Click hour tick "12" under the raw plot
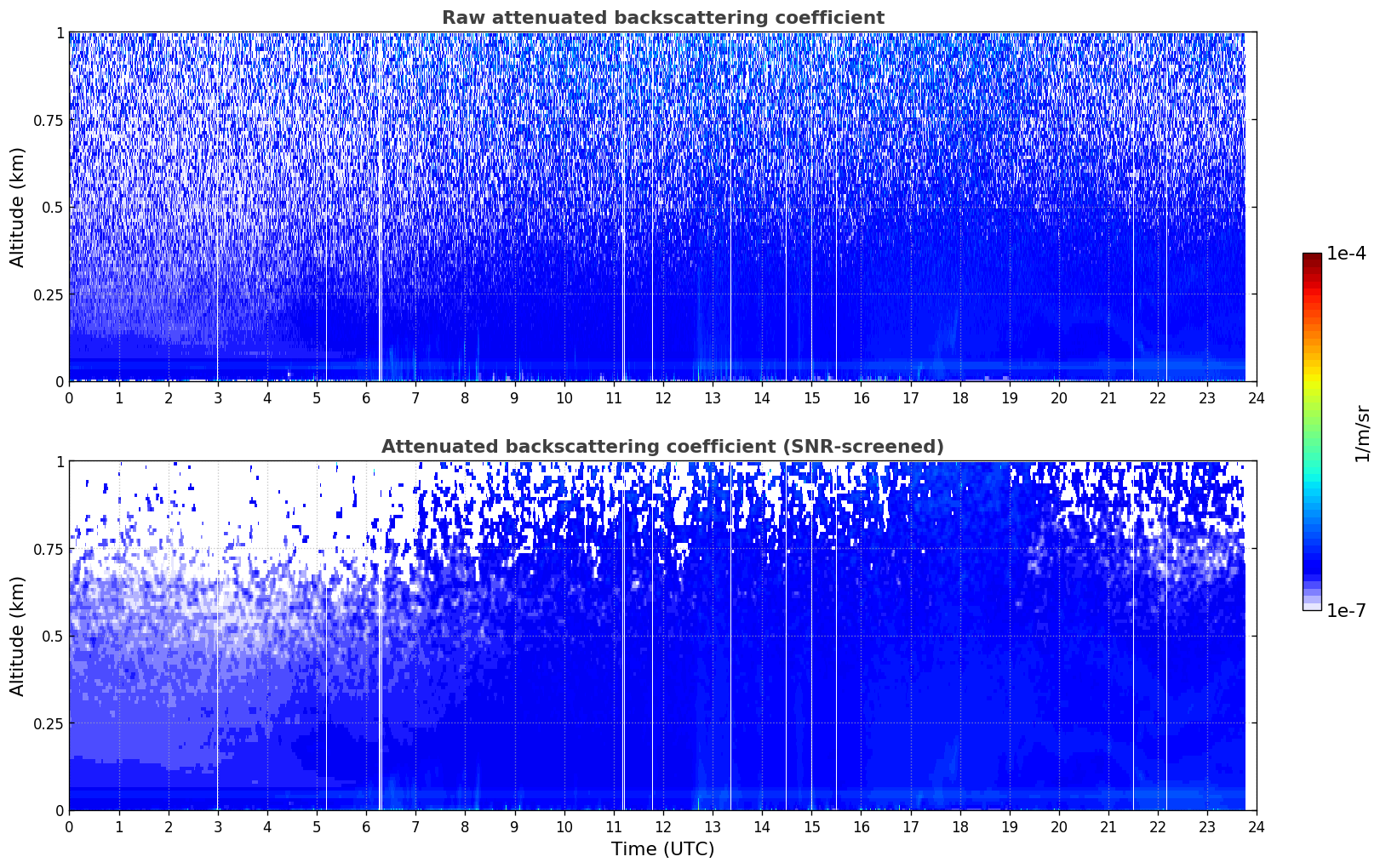 [x=663, y=397]
